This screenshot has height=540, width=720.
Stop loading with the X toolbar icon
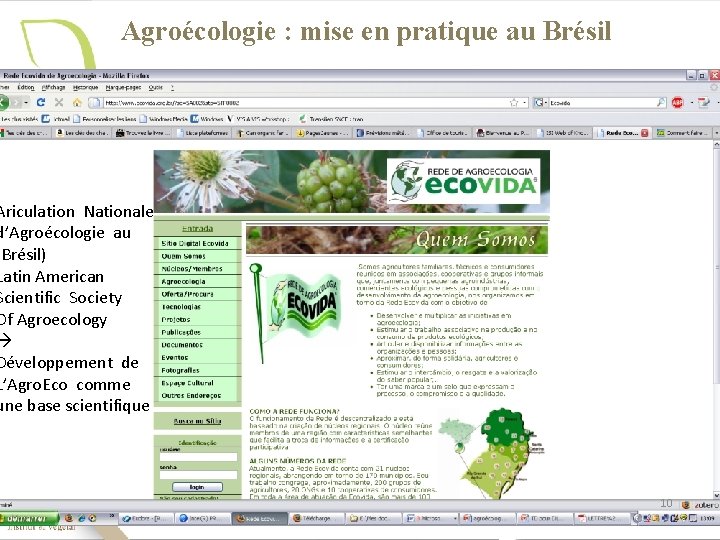(x=59, y=102)
